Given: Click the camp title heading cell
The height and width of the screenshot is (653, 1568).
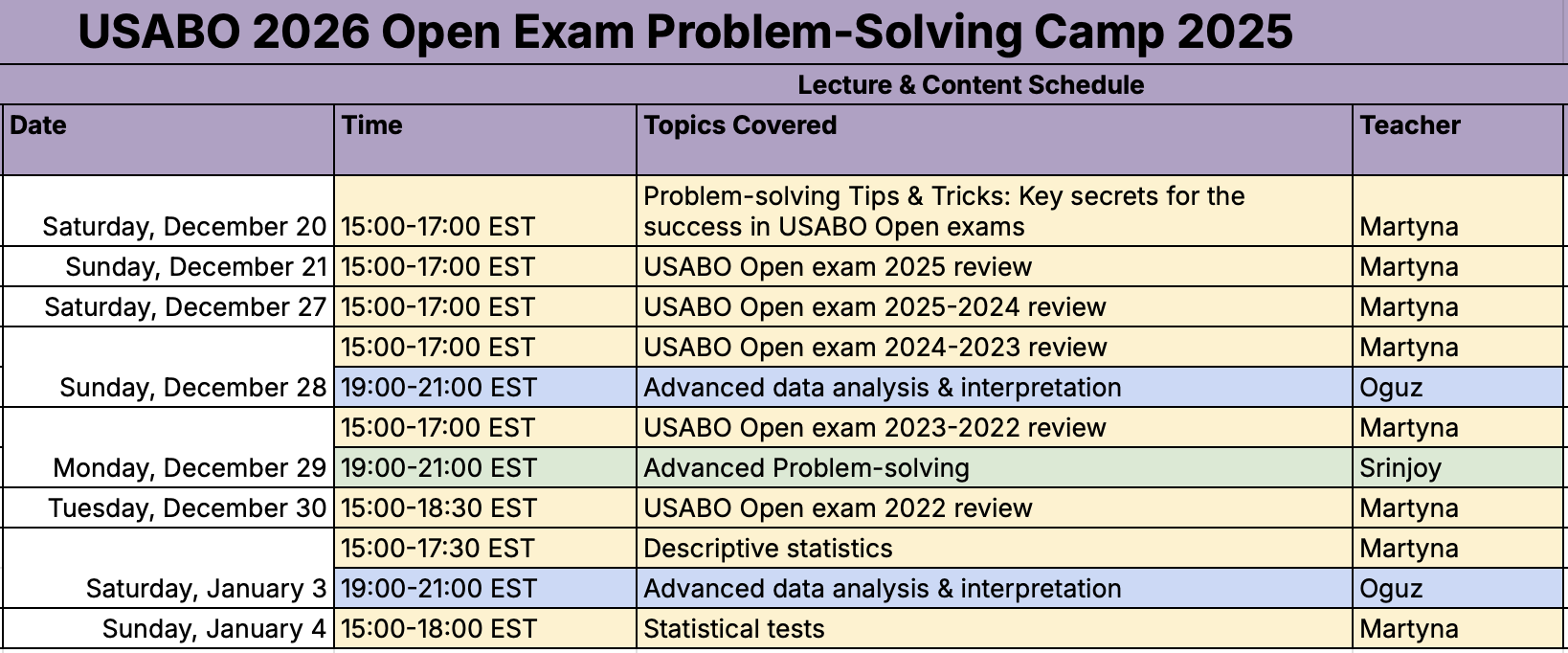Looking at the screenshot, I should (684, 33).
